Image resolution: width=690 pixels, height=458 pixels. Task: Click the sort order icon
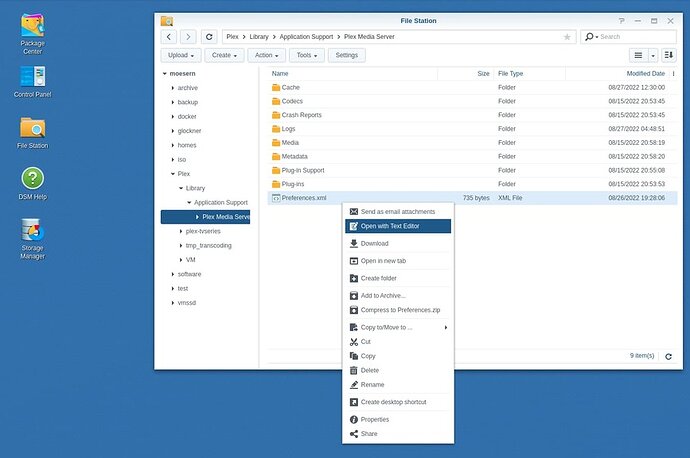668,55
